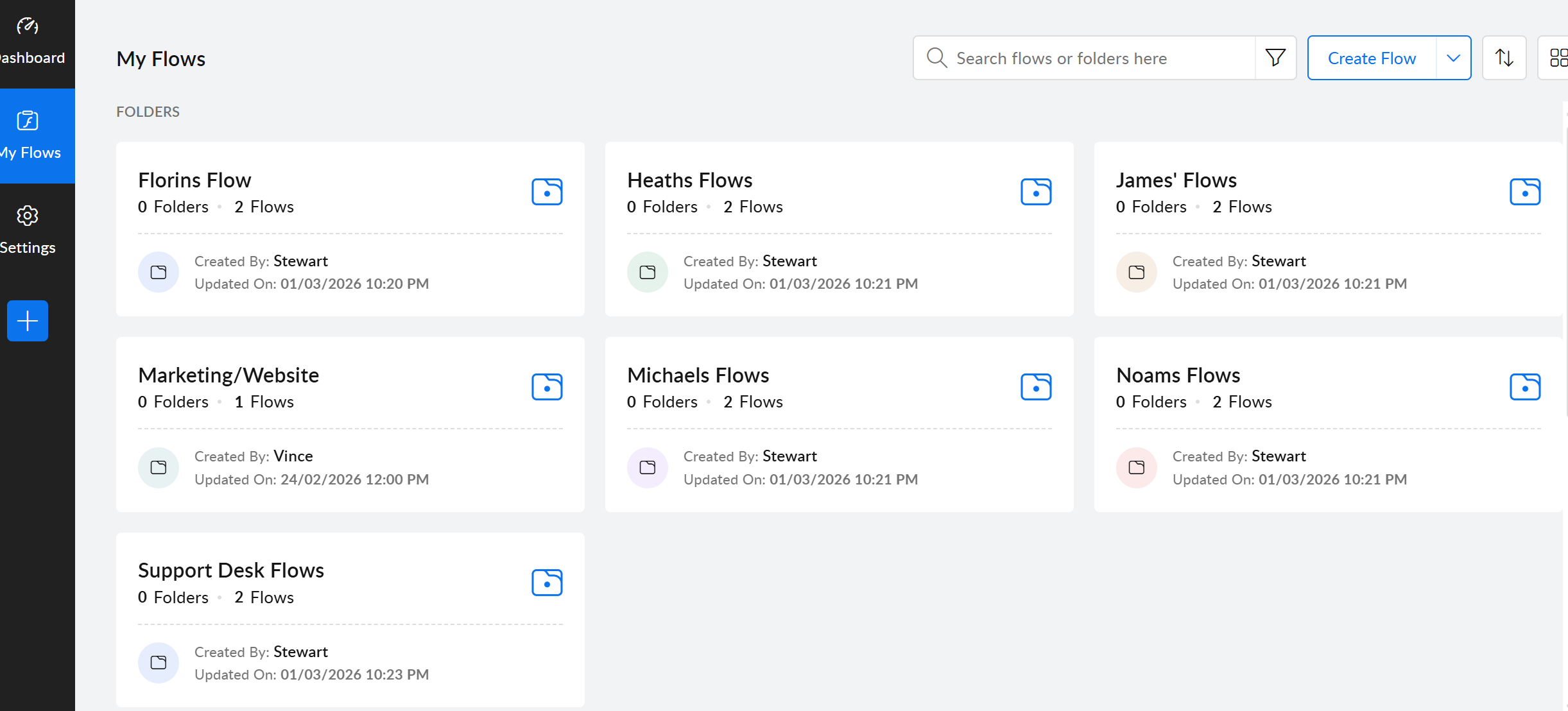Open Settings in the sidebar

tap(28, 230)
